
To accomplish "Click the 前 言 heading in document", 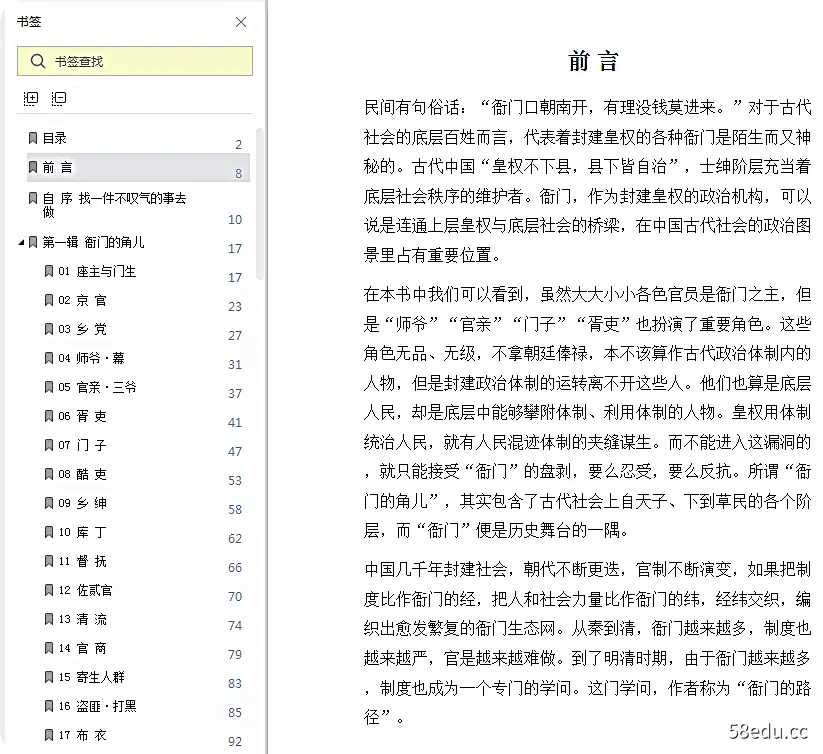I will coord(594,61).
